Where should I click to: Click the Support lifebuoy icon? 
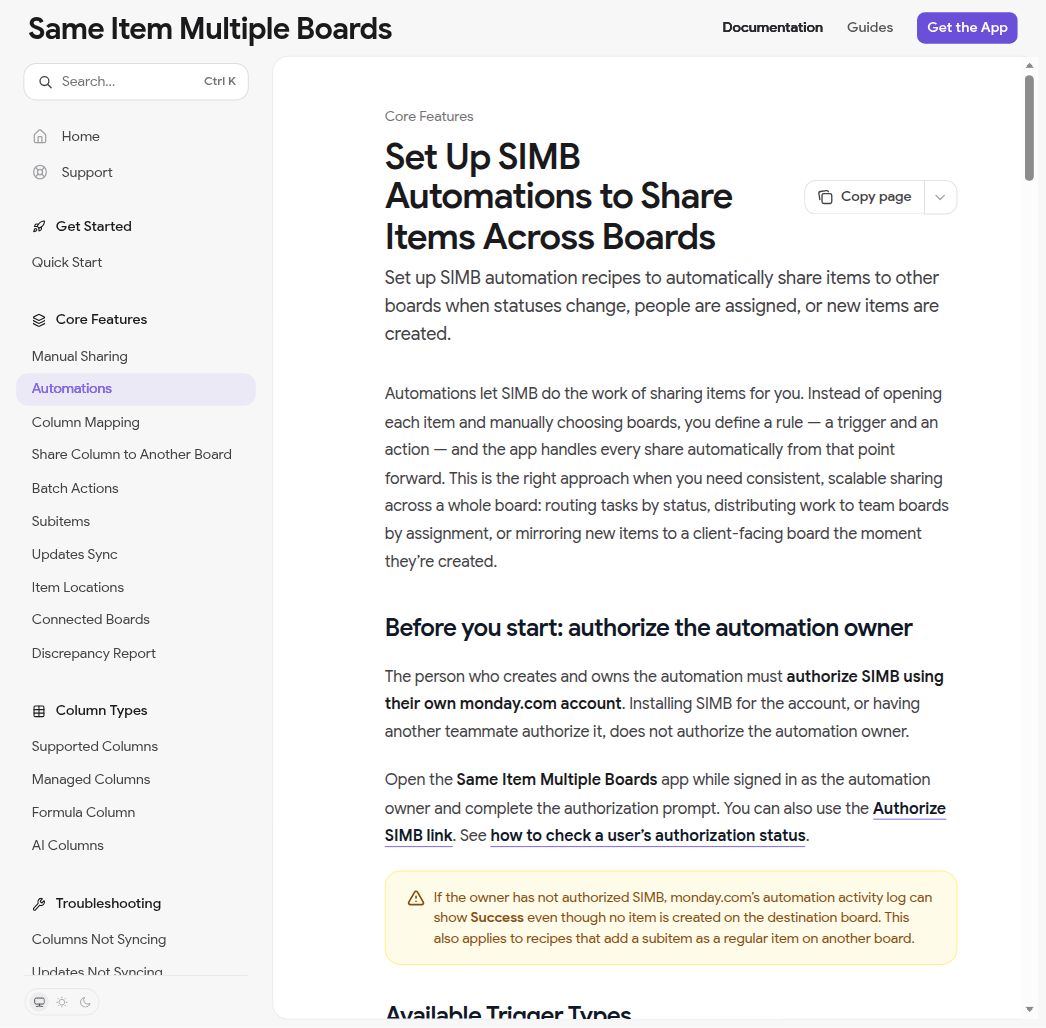pos(40,172)
